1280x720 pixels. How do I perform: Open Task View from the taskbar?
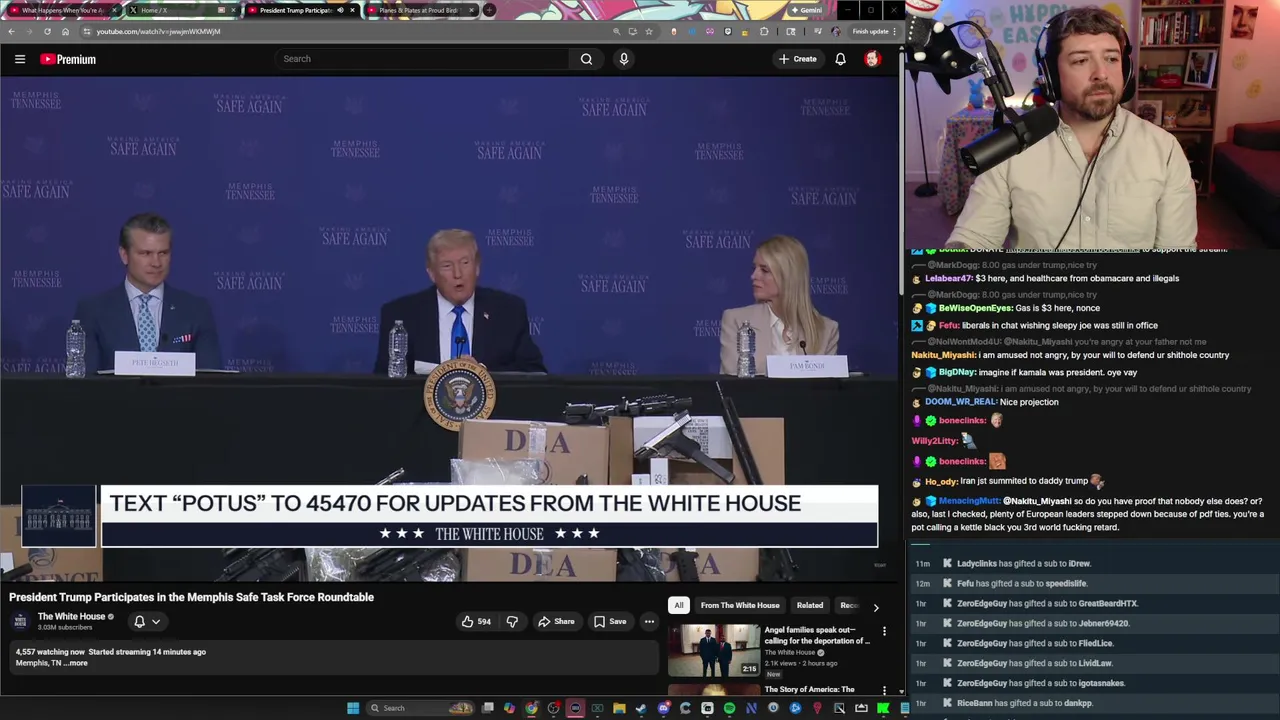(487, 708)
